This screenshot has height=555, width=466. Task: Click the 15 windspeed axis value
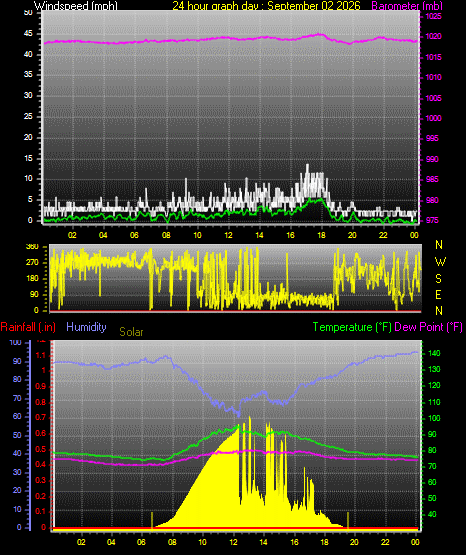(28, 158)
